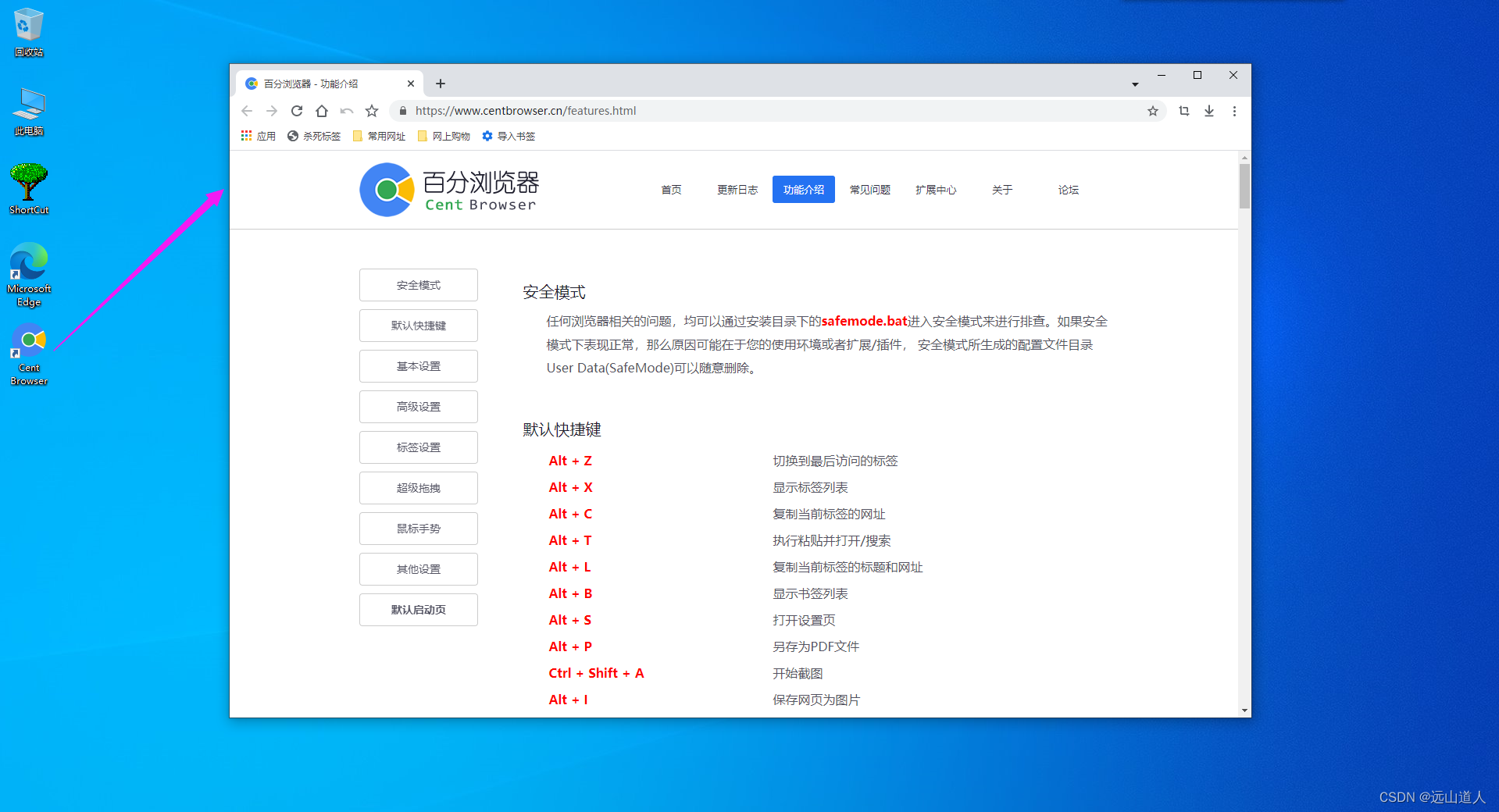Click the 标签设置 sidebar button
The image size is (1499, 812).
click(x=419, y=447)
